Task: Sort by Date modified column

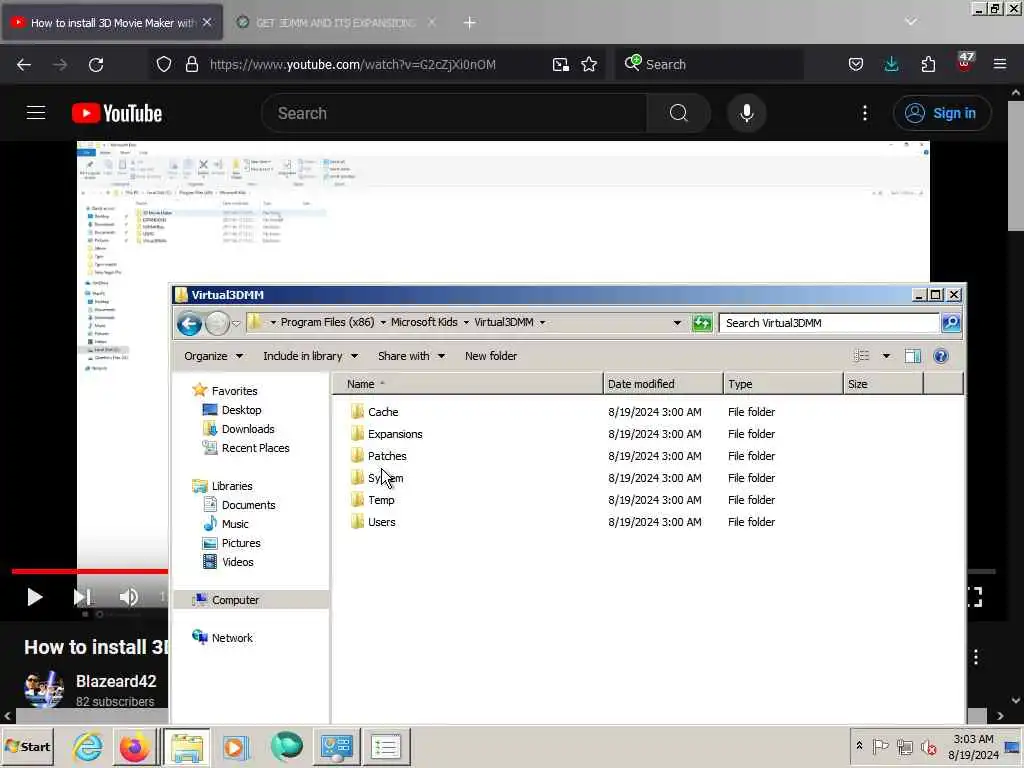Action: 663,384
